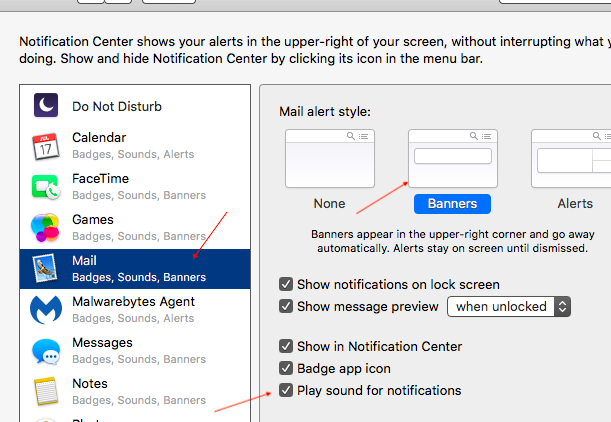
Task: Select Malwarebytes Agent row in list
Action: pyautogui.click(x=135, y=310)
